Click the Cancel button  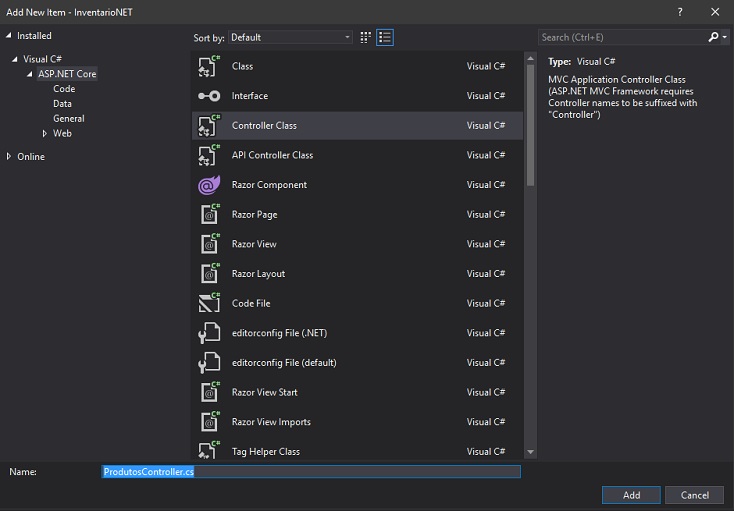pos(694,495)
